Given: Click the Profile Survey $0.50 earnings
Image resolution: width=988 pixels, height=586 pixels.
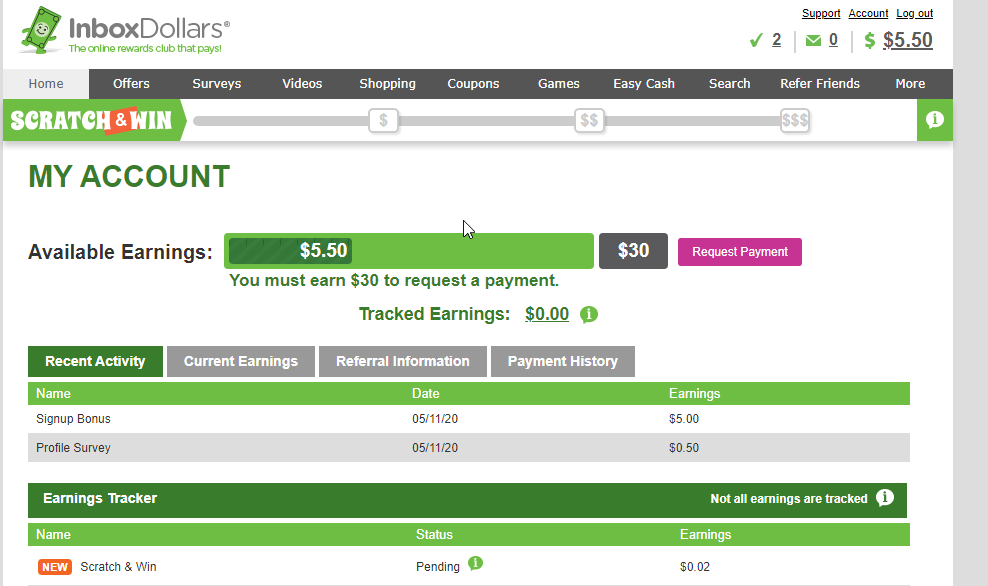Looking at the screenshot, I should pos(684,447).
